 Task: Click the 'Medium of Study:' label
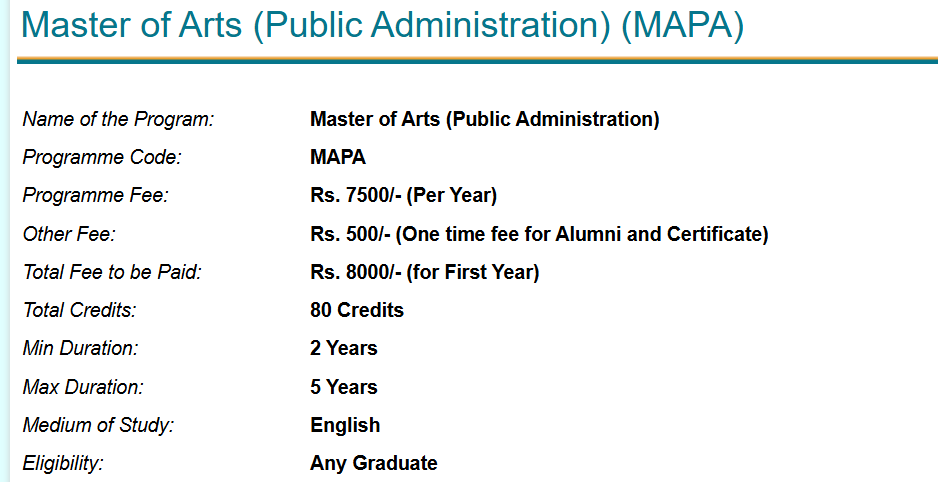coord(98,426)
